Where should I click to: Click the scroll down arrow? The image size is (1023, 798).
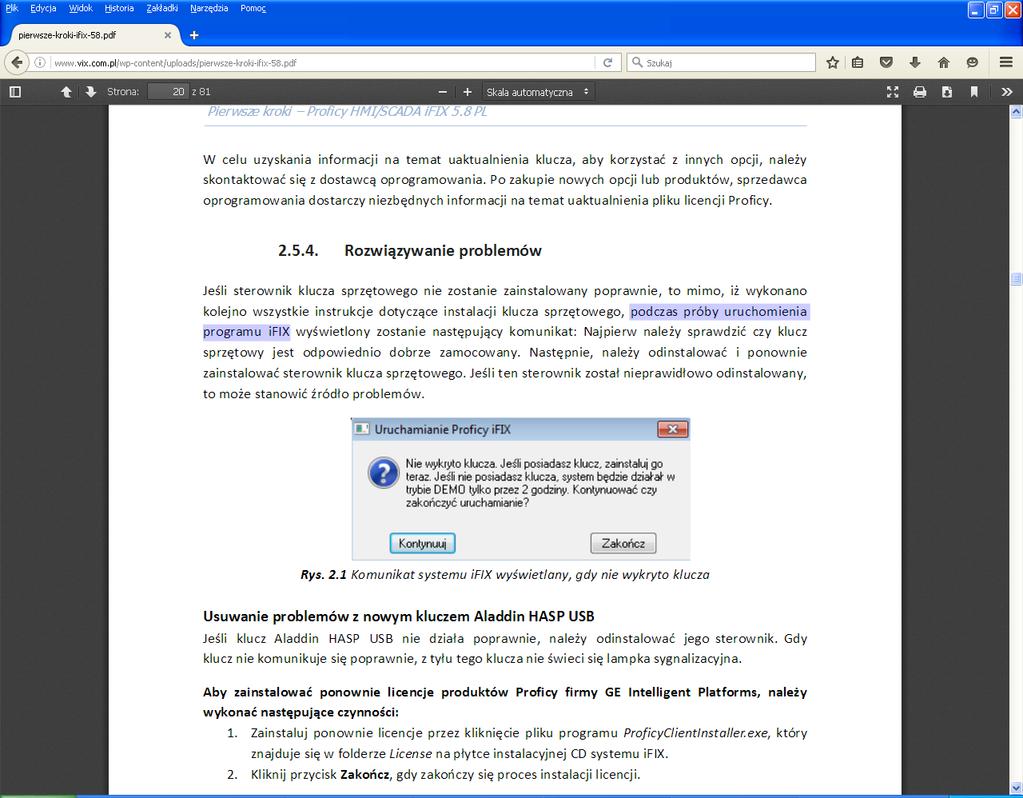click(x=1016, y=788)
